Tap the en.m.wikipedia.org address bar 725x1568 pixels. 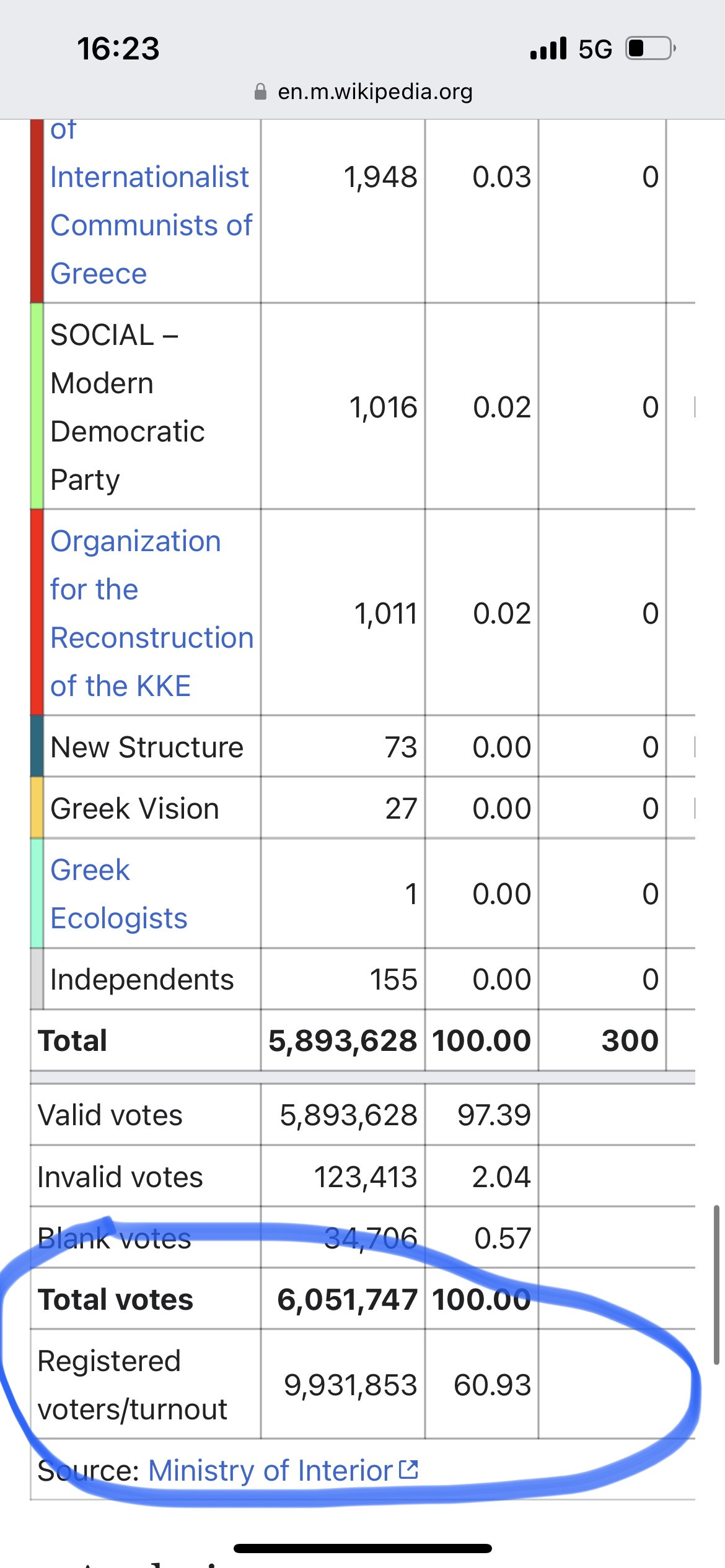pyautogui.click(x=374, y=92)
